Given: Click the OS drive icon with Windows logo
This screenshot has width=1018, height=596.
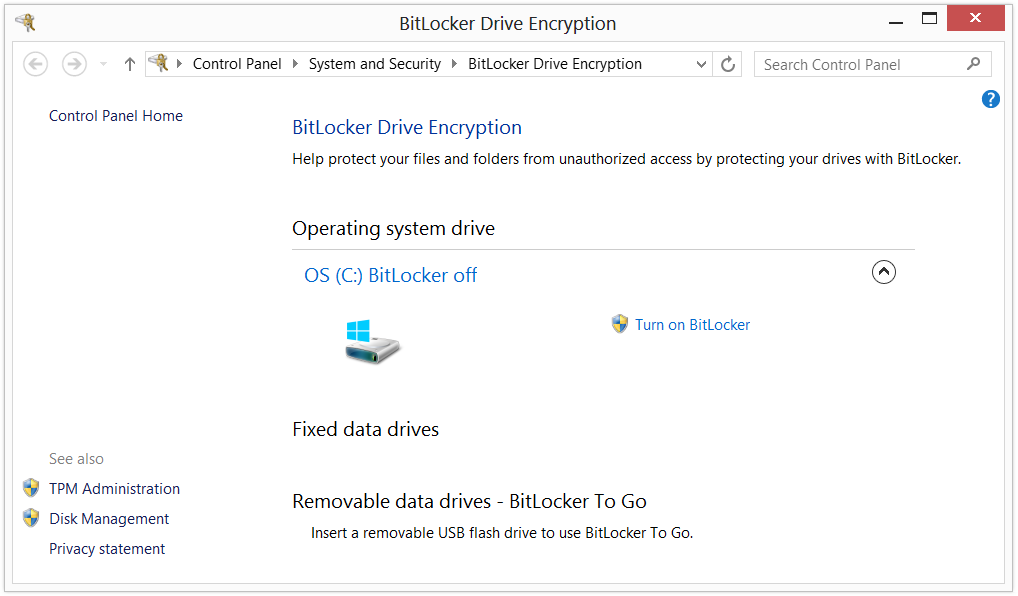Looking at the screenshot, I should click(x=372, y=341).
